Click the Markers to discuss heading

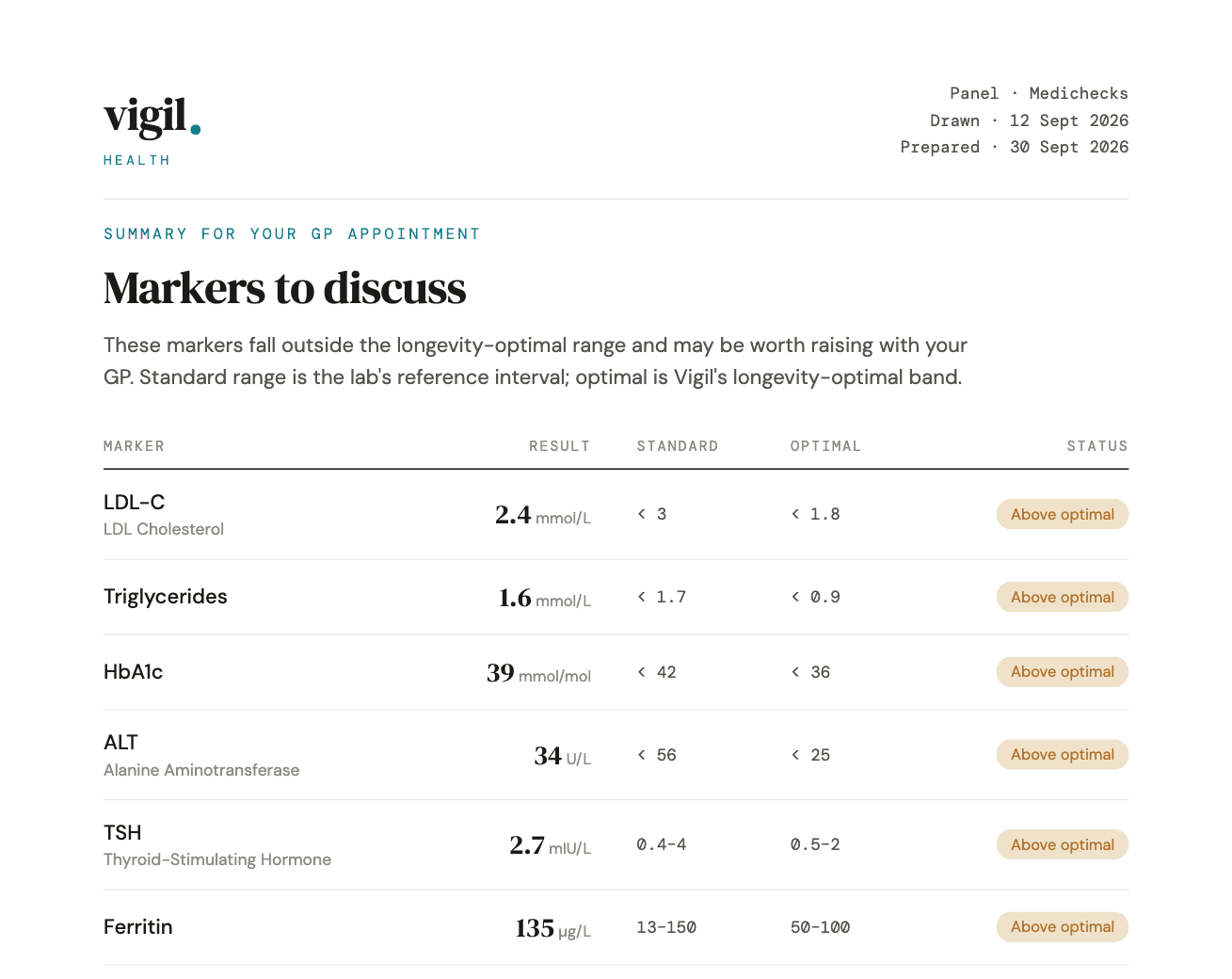pyautogui.click(x=285, y=288)
